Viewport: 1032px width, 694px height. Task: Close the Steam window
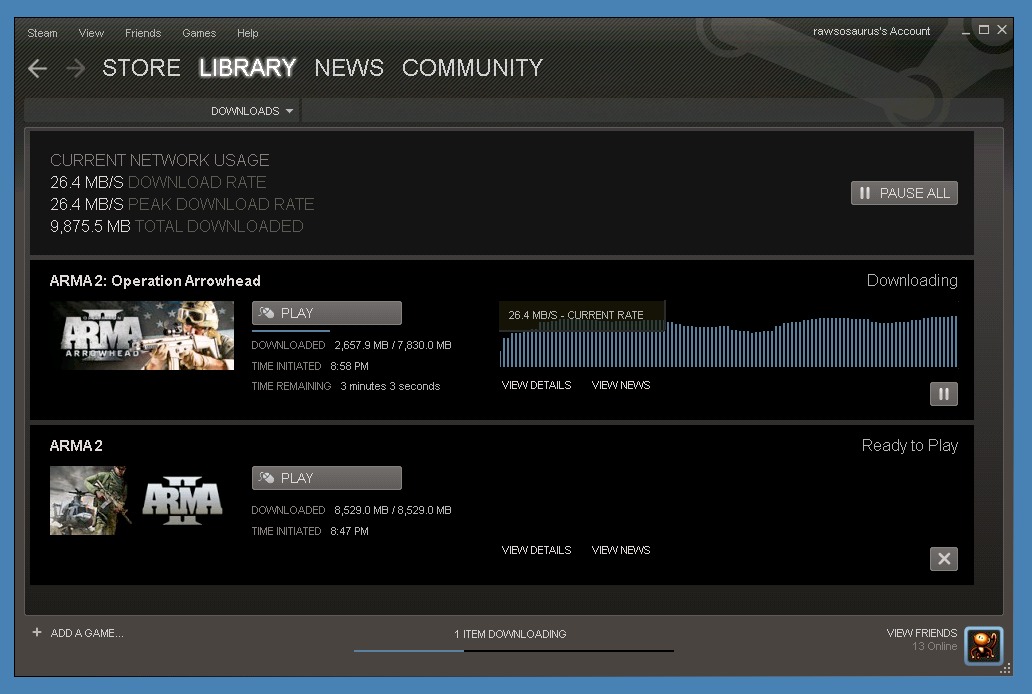coord(1002,30)
